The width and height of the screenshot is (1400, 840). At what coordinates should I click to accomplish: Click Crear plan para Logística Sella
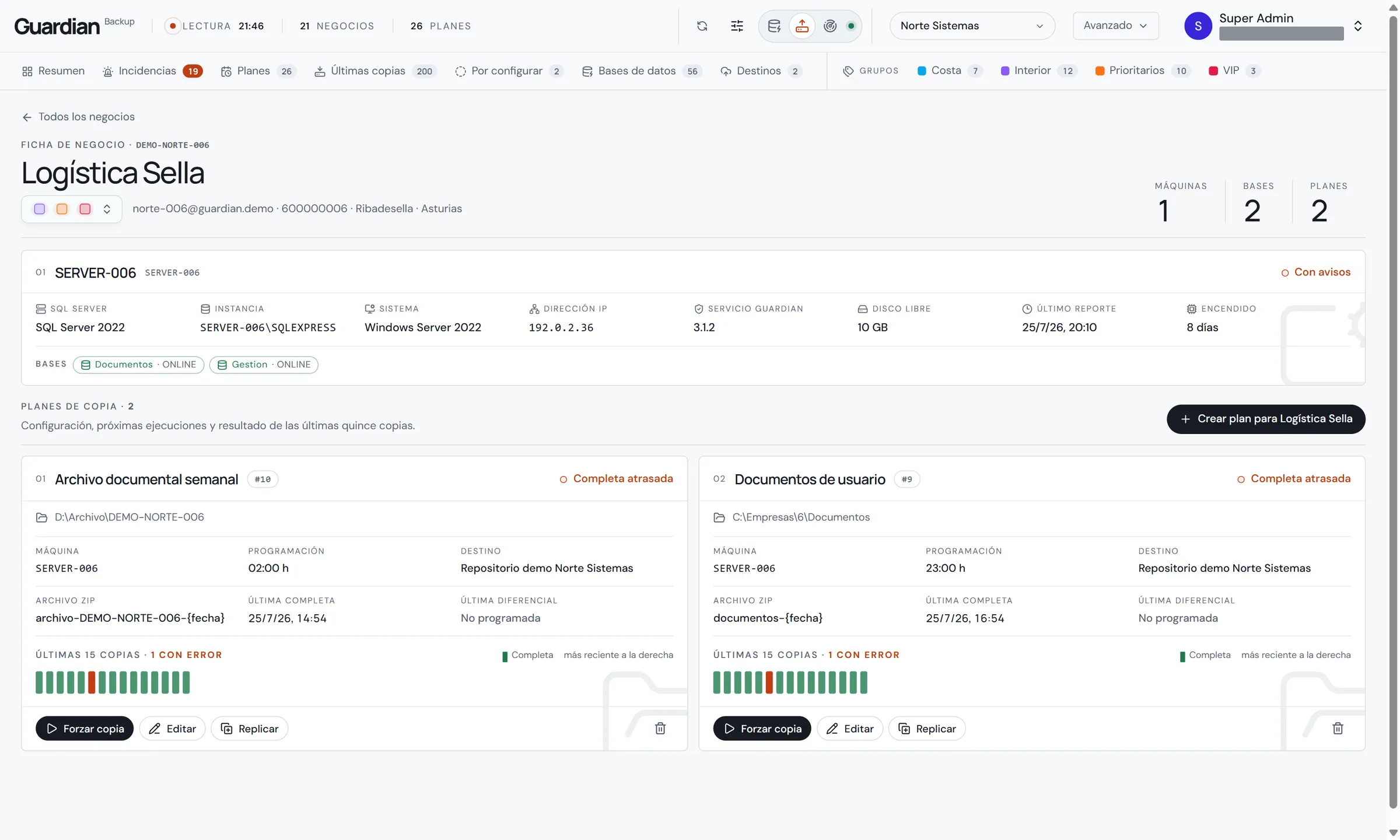(1266, 419)
